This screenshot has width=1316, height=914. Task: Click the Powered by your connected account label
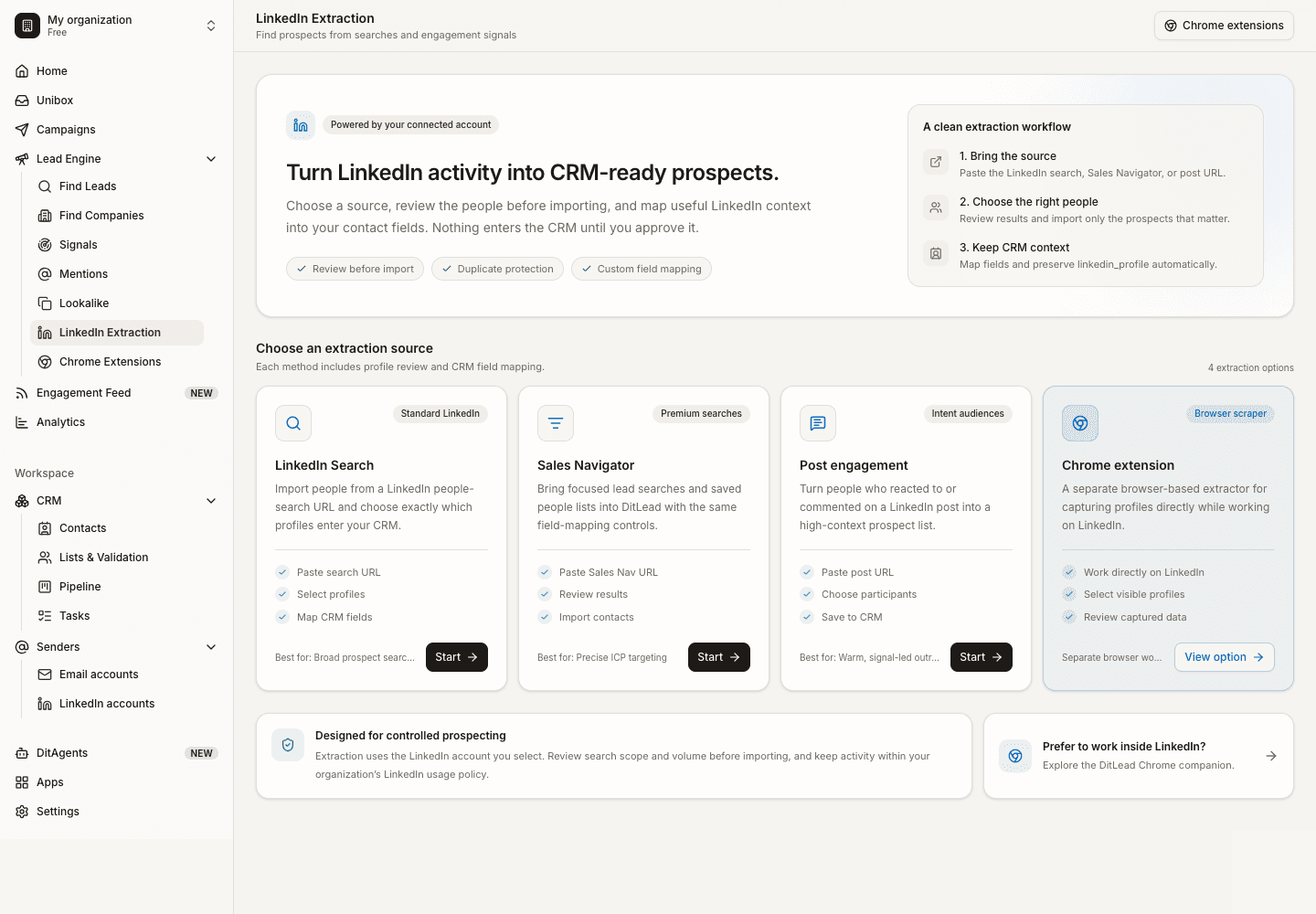pyautogui.click(x=411, y=125)
